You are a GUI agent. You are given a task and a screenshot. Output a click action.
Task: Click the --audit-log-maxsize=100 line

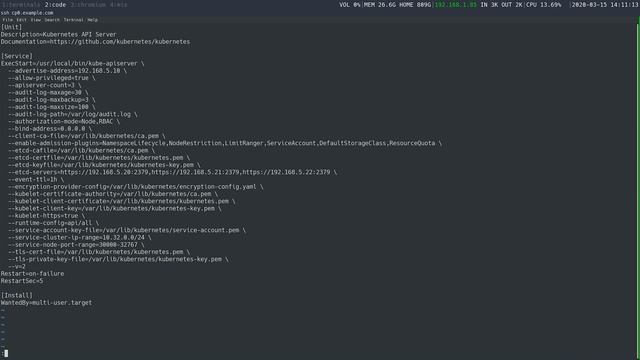pos(51,107)
